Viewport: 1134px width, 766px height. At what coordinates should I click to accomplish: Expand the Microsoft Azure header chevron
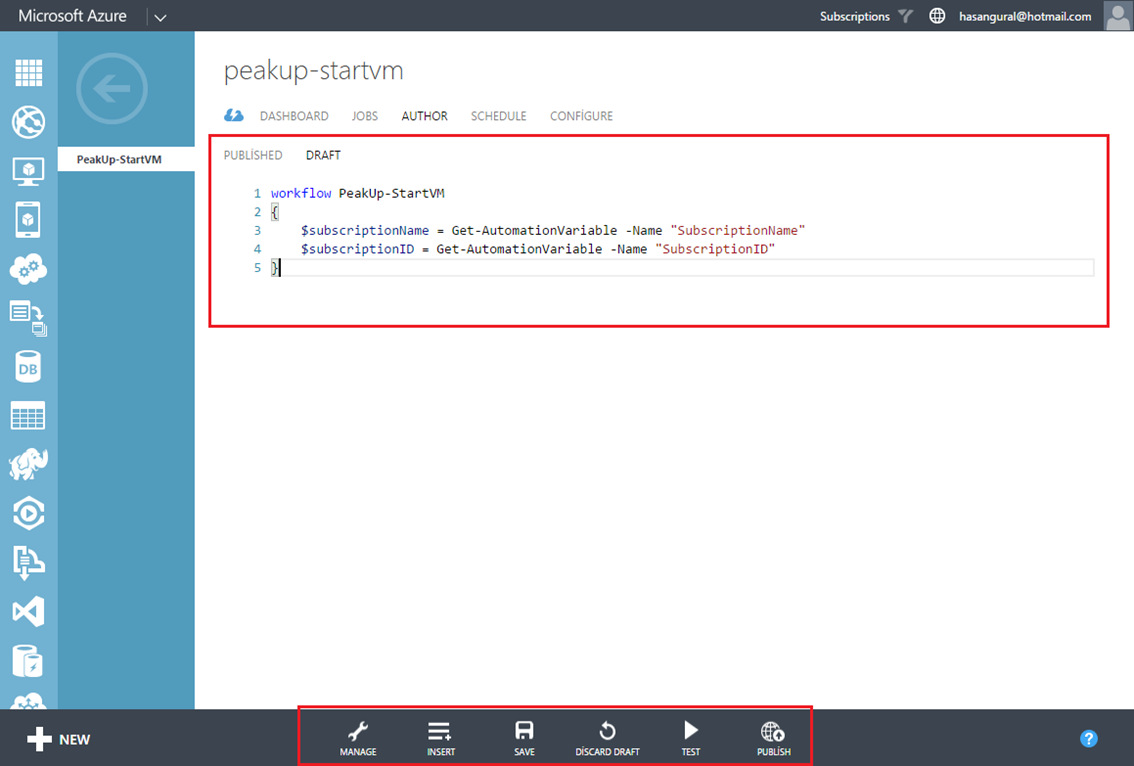(161, 17)
